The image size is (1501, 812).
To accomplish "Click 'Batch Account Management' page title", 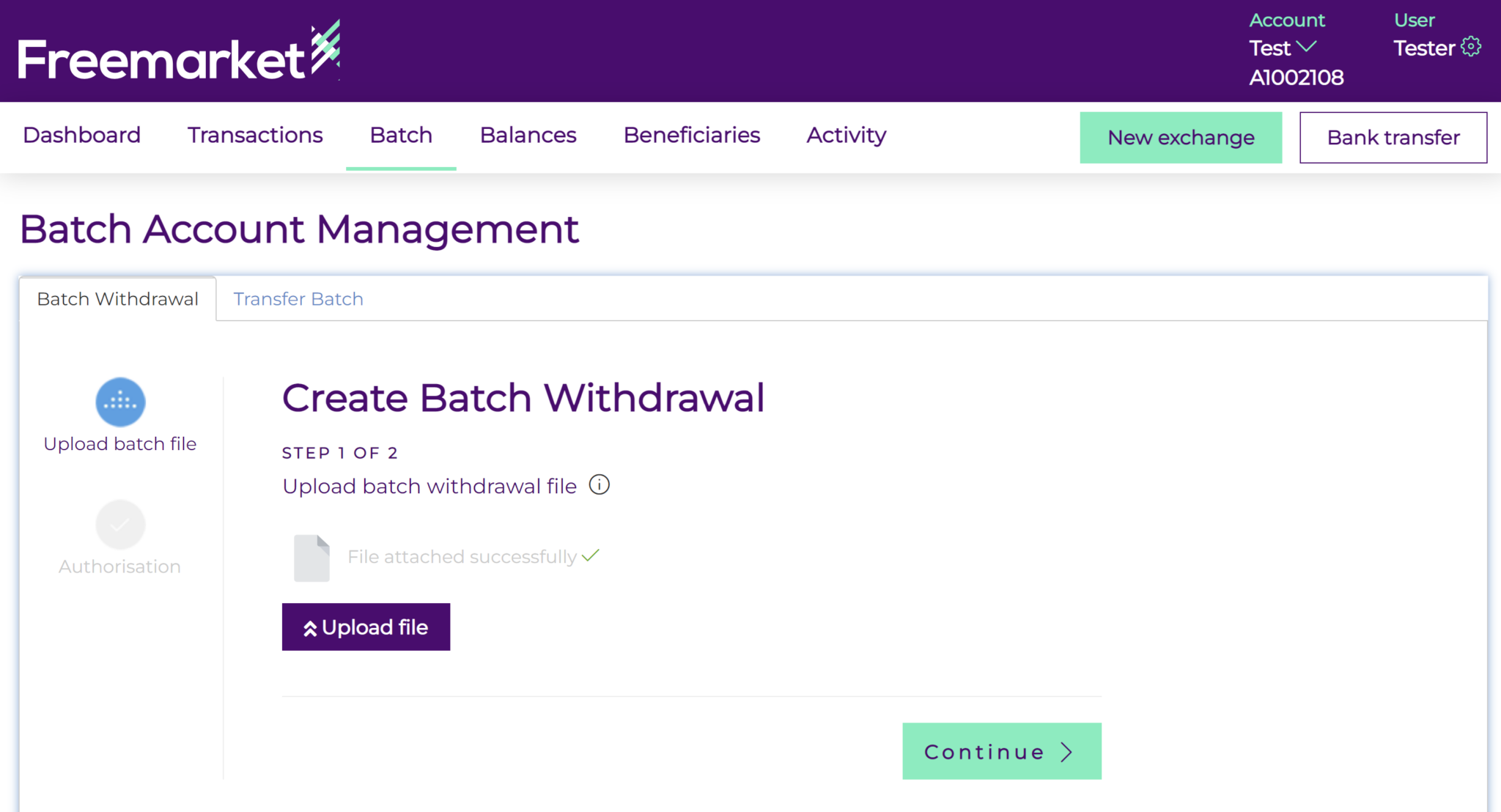I will [299, 229].
